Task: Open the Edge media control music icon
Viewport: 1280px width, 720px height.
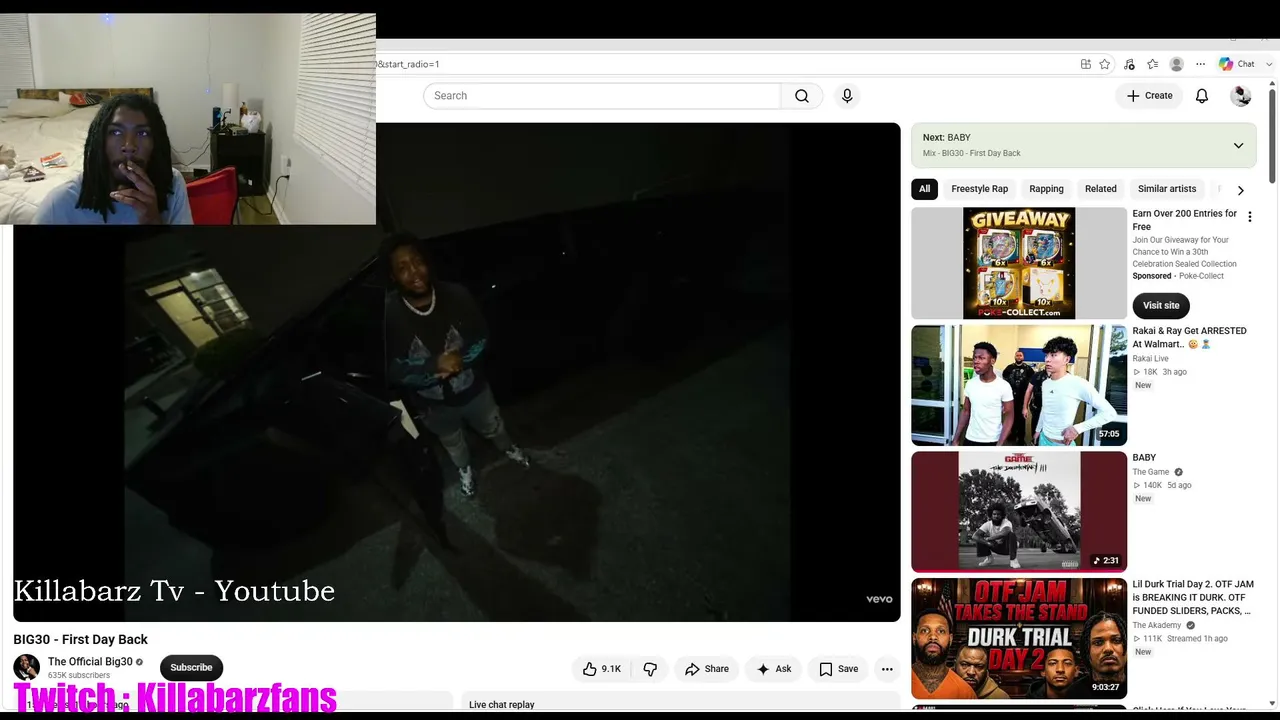Action: (x=1129, y=64)
